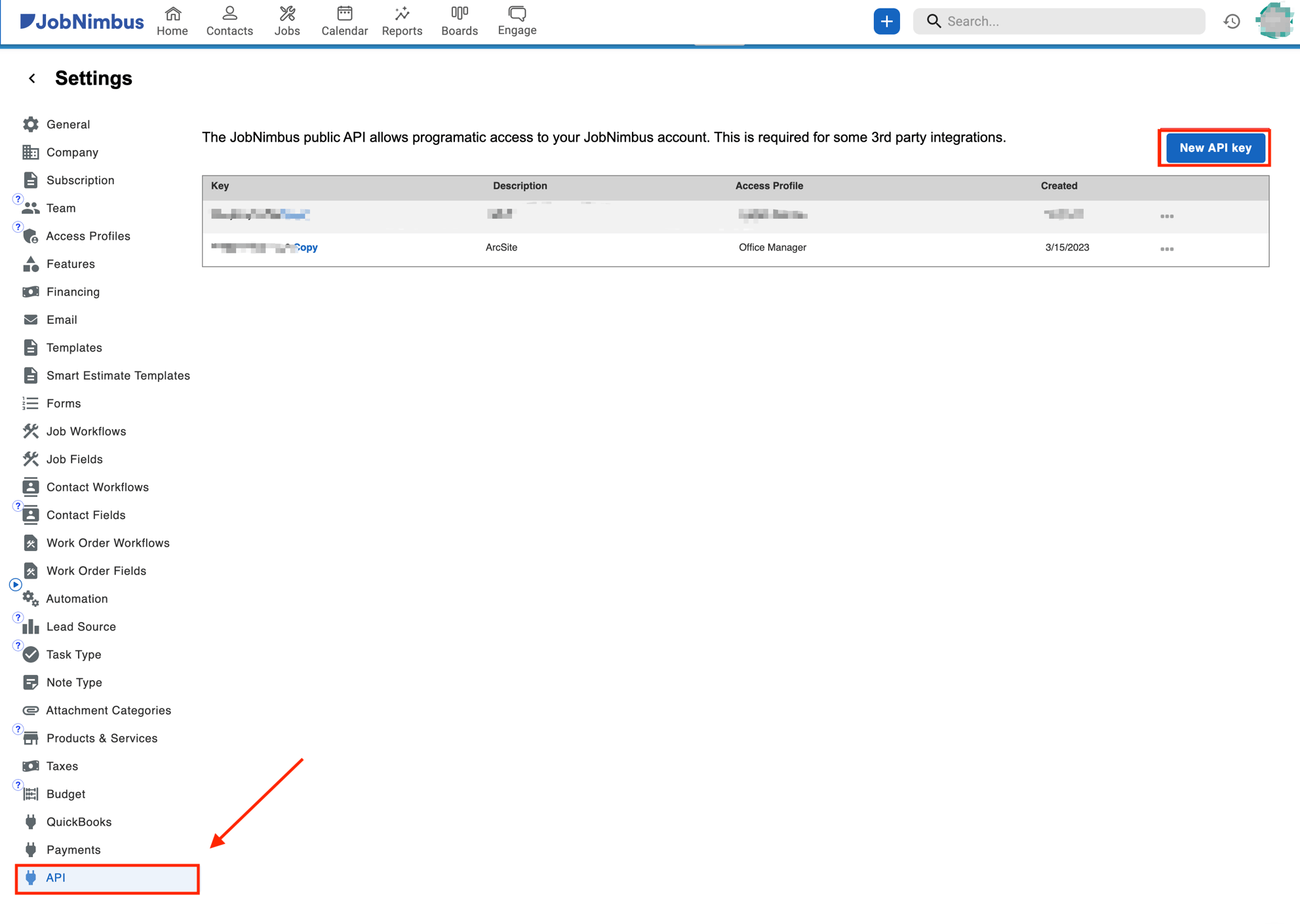Click the JobNimbus logo
Image resolution: width=1300 pixels, height=924 pixels.
click(x=81, y=21)
